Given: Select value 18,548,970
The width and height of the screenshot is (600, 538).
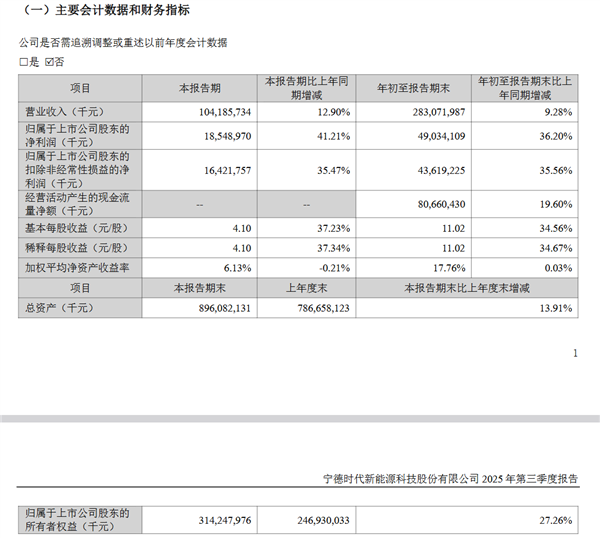Looking at the screenshot, I should point(227,136).
